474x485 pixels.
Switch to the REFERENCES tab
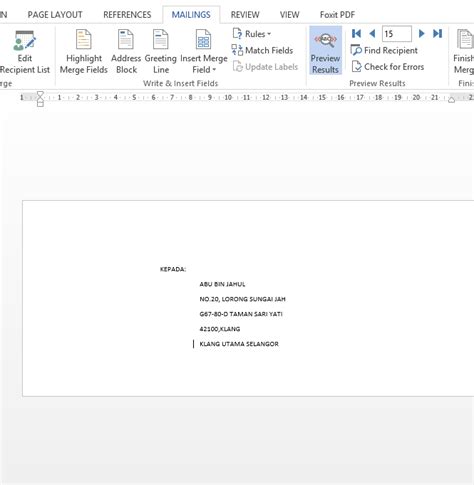pos(127,15)
